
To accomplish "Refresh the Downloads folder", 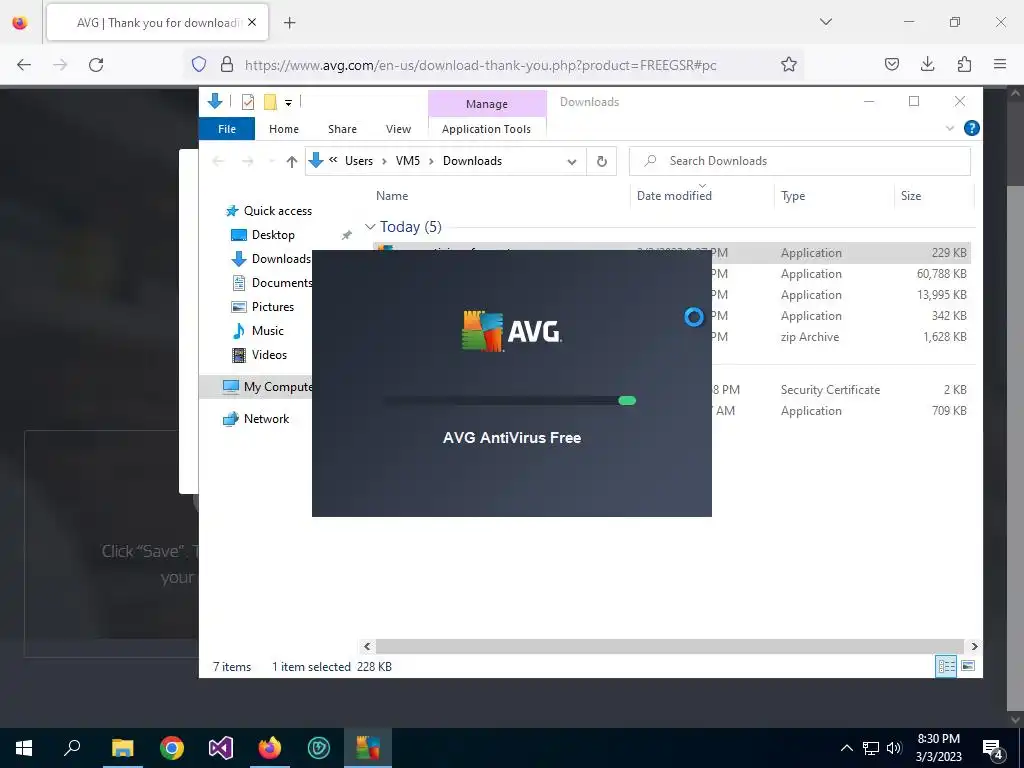I will pos(601,161).
